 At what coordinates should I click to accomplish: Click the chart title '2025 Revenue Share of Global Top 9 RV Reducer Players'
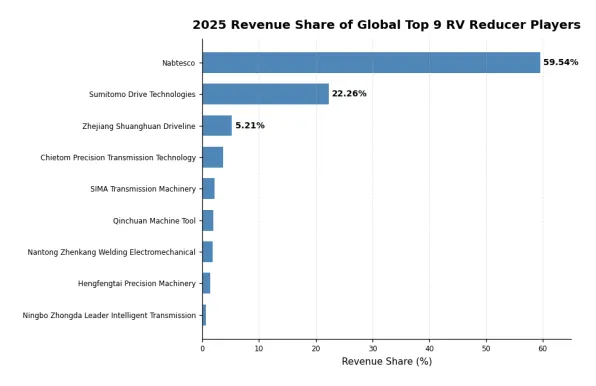[x=386, y=25]
